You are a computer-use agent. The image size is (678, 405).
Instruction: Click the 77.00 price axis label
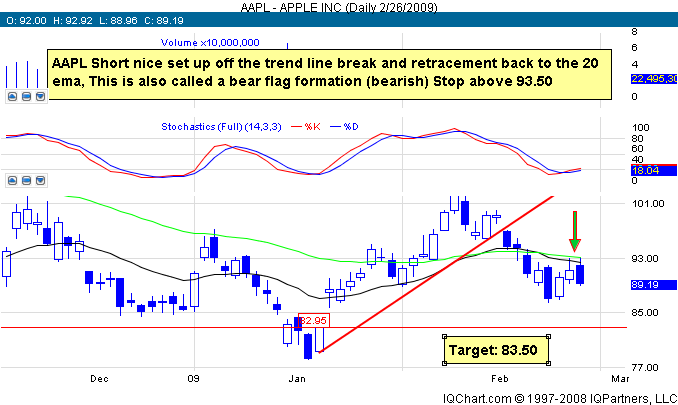point(645,367)
